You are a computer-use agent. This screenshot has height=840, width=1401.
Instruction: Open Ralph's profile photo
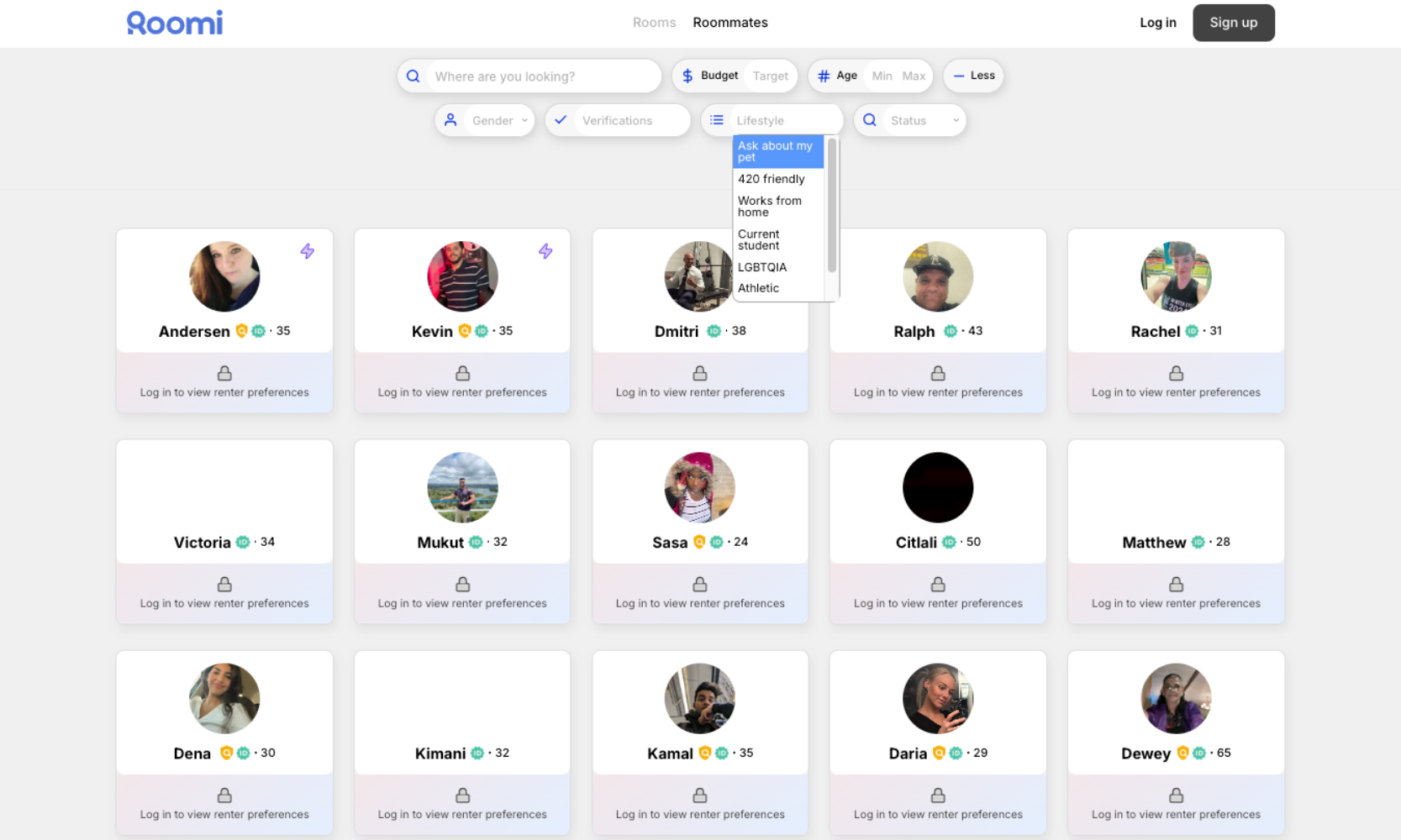(x=938, y=276)
